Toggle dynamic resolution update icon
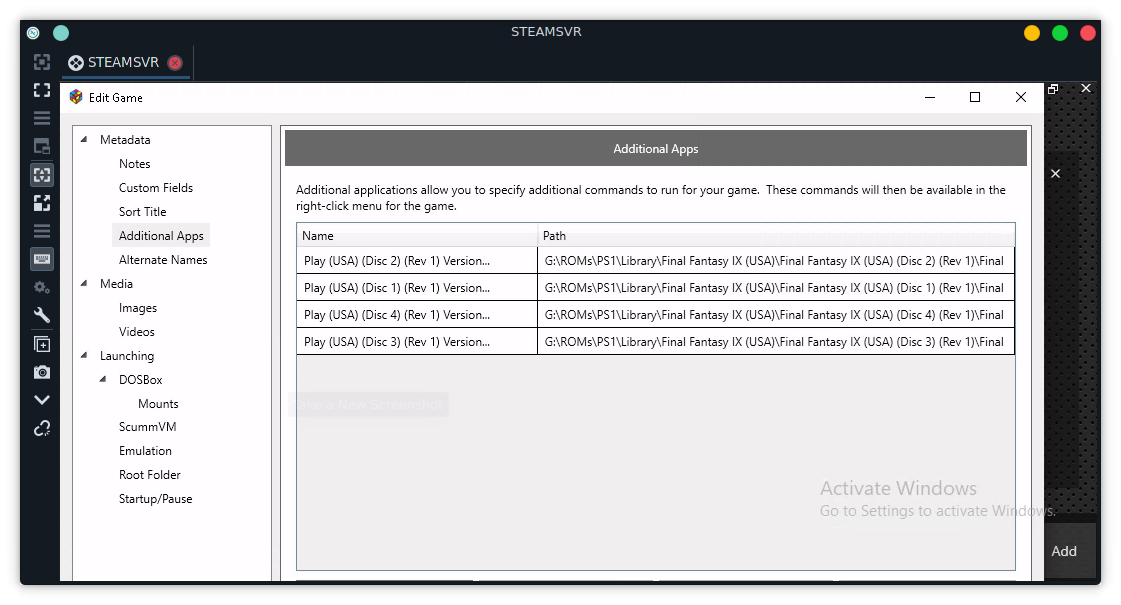 coord(42,174)
